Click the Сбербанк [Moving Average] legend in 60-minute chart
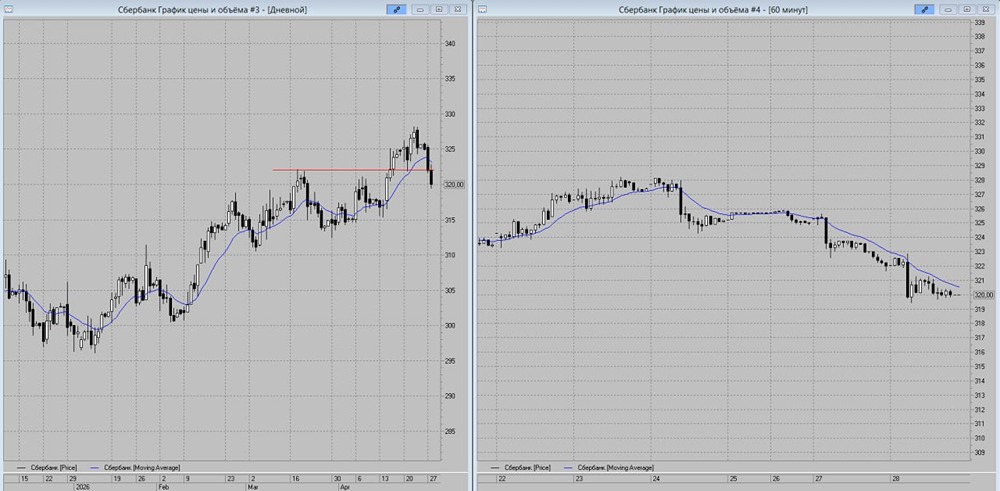1000x491 pixels. point(609,468)
